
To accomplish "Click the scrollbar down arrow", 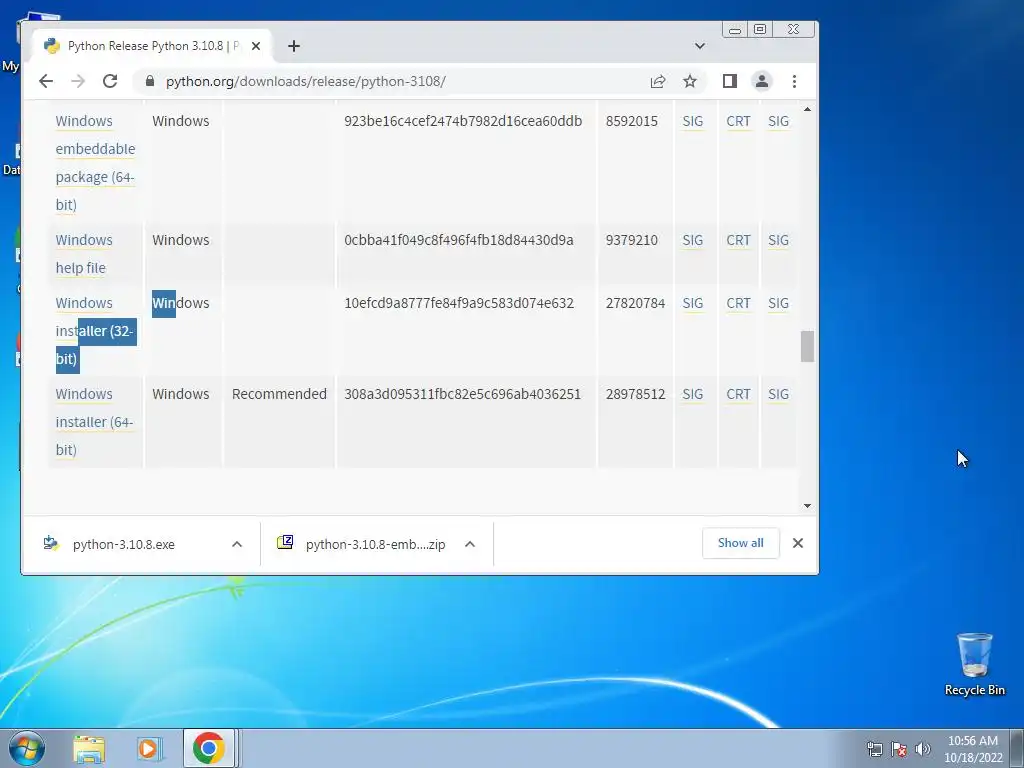I will [807, 506].
